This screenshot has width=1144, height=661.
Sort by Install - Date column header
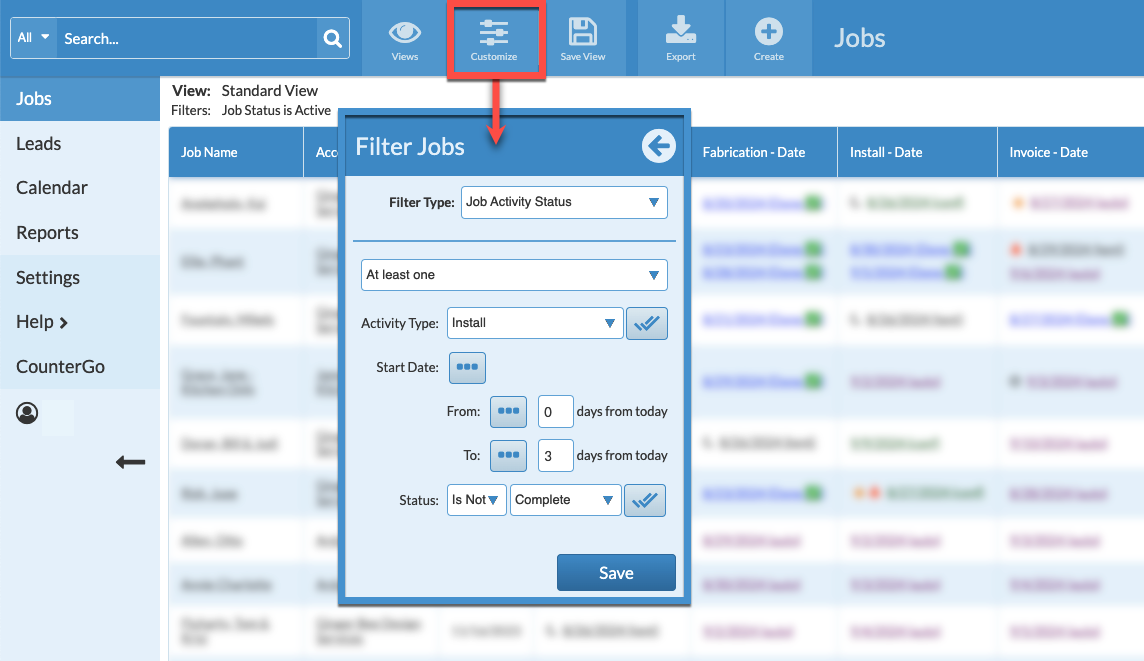pos(917,152)
